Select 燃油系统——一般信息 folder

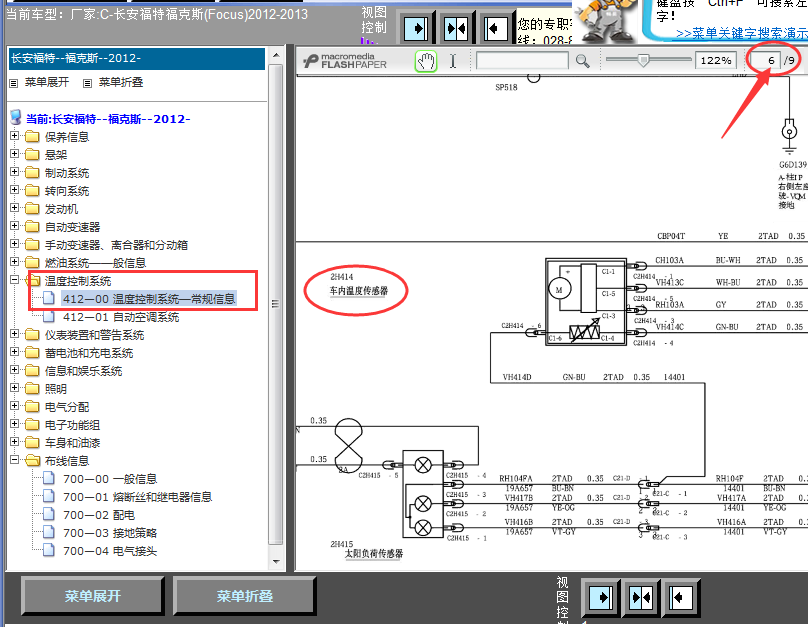click(x=95, y=263)
